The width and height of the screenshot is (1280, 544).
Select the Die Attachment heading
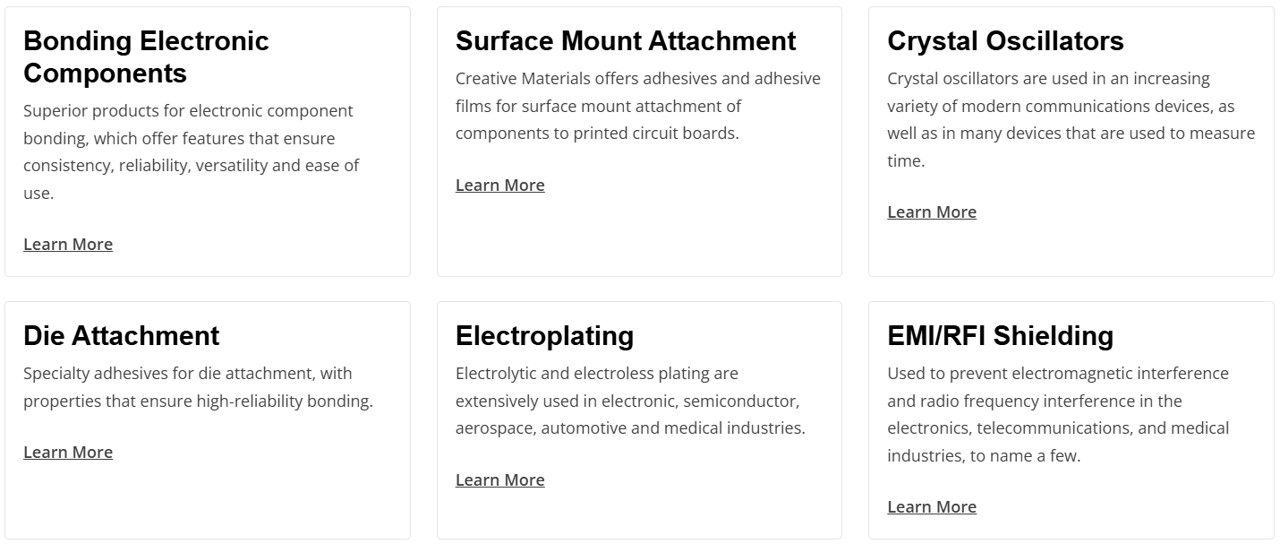point(121,336)
